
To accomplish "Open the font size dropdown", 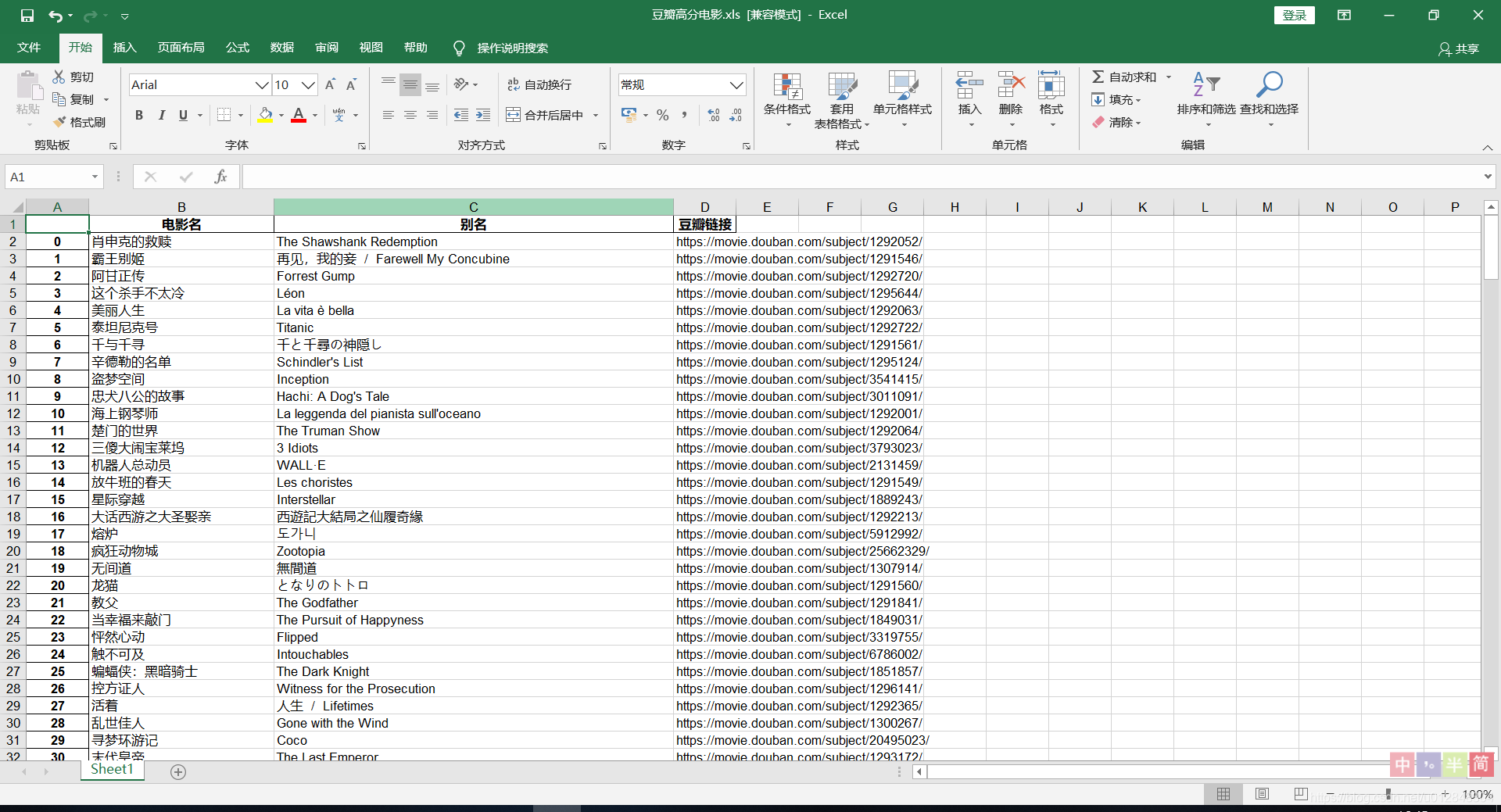I will pos(309,84).
